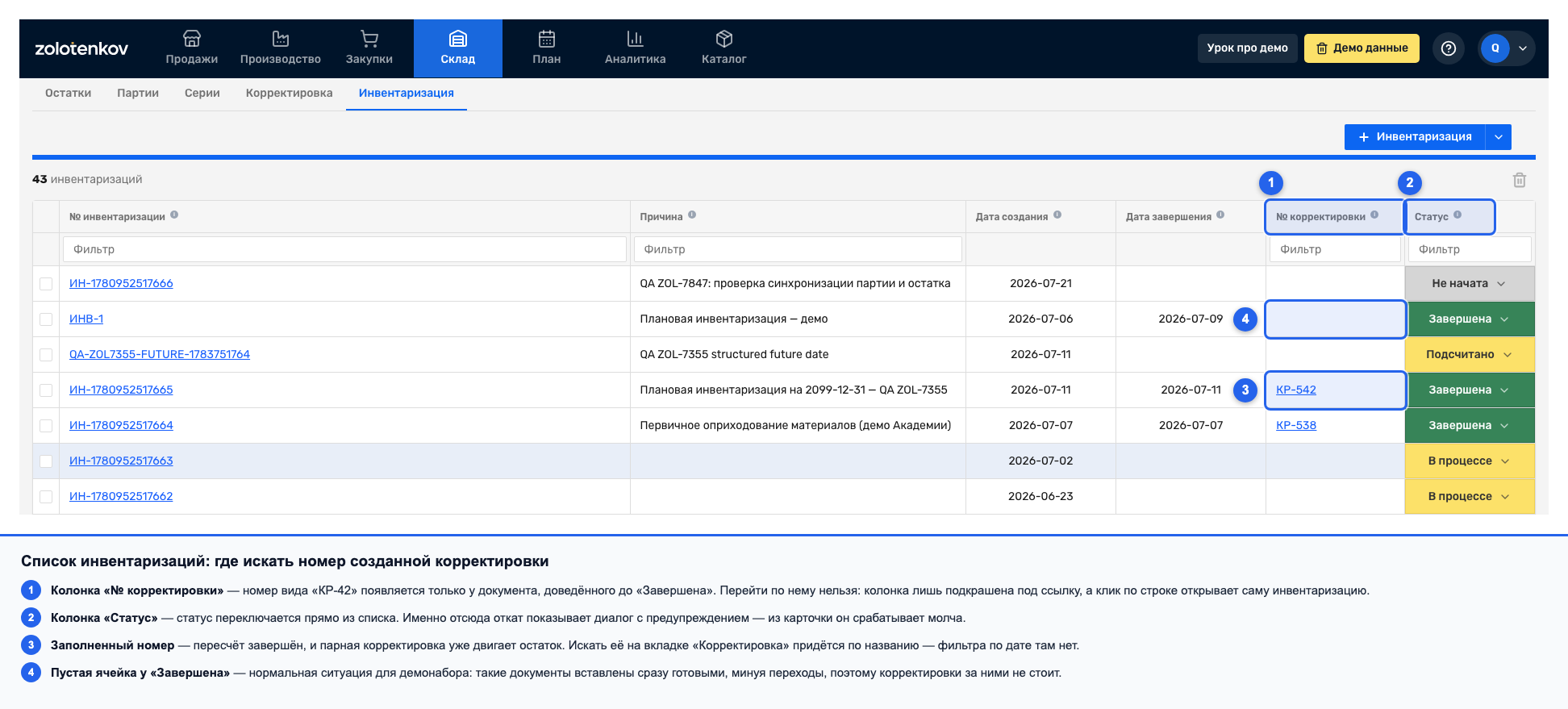Open link ИН-1780952517666

[121, 283]
